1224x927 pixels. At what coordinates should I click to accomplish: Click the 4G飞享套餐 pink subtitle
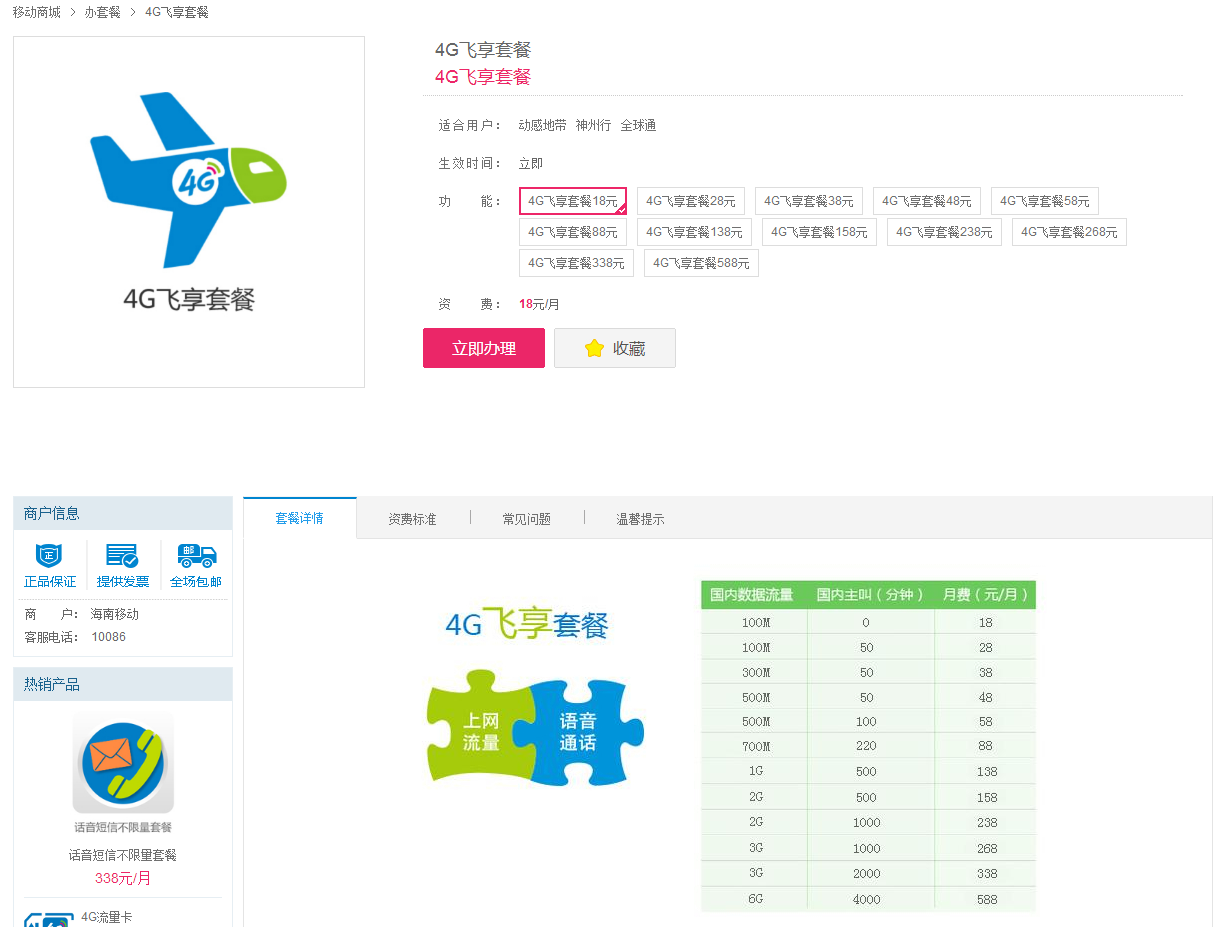(x=483, y=77)
